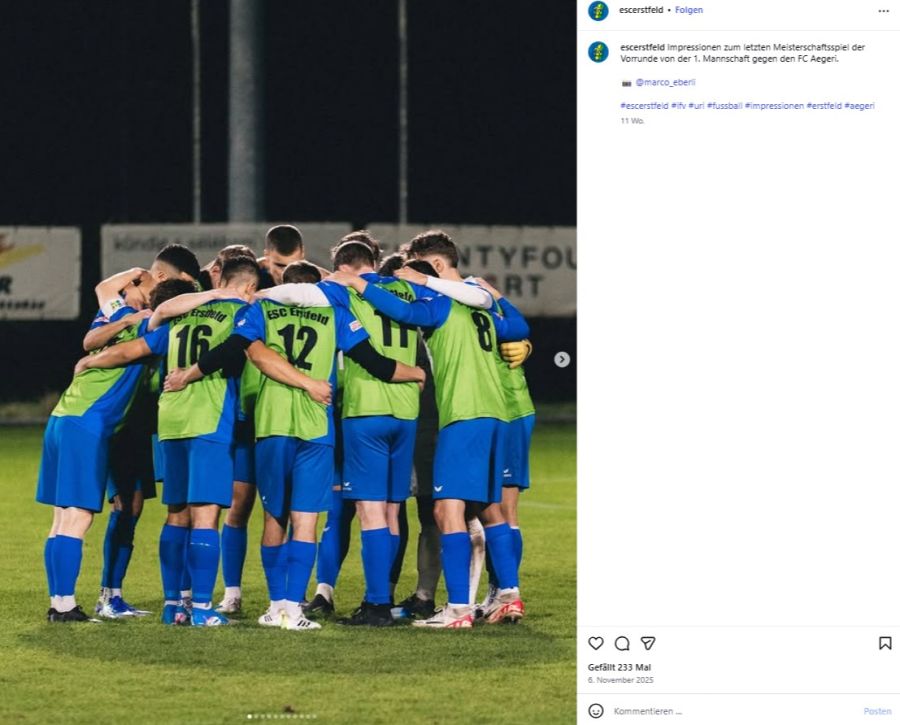This screenshot has height=725, width=900.
Task: Jump to second photo carousel dot
Action: 255,716
